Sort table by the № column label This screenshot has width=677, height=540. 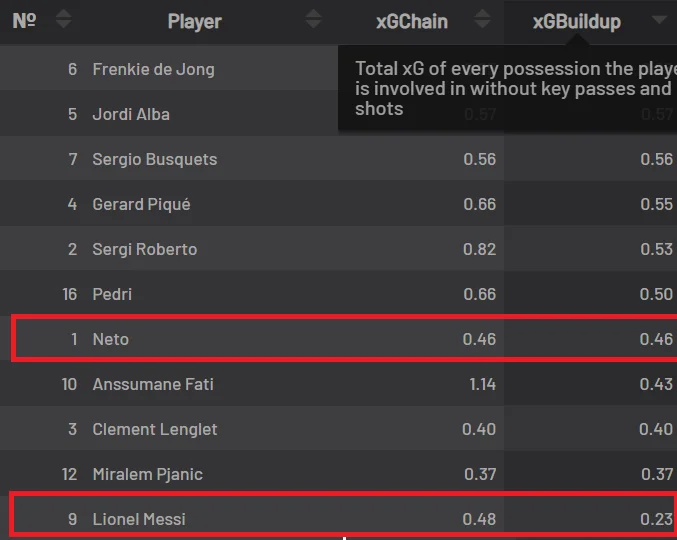coord(24,20)
